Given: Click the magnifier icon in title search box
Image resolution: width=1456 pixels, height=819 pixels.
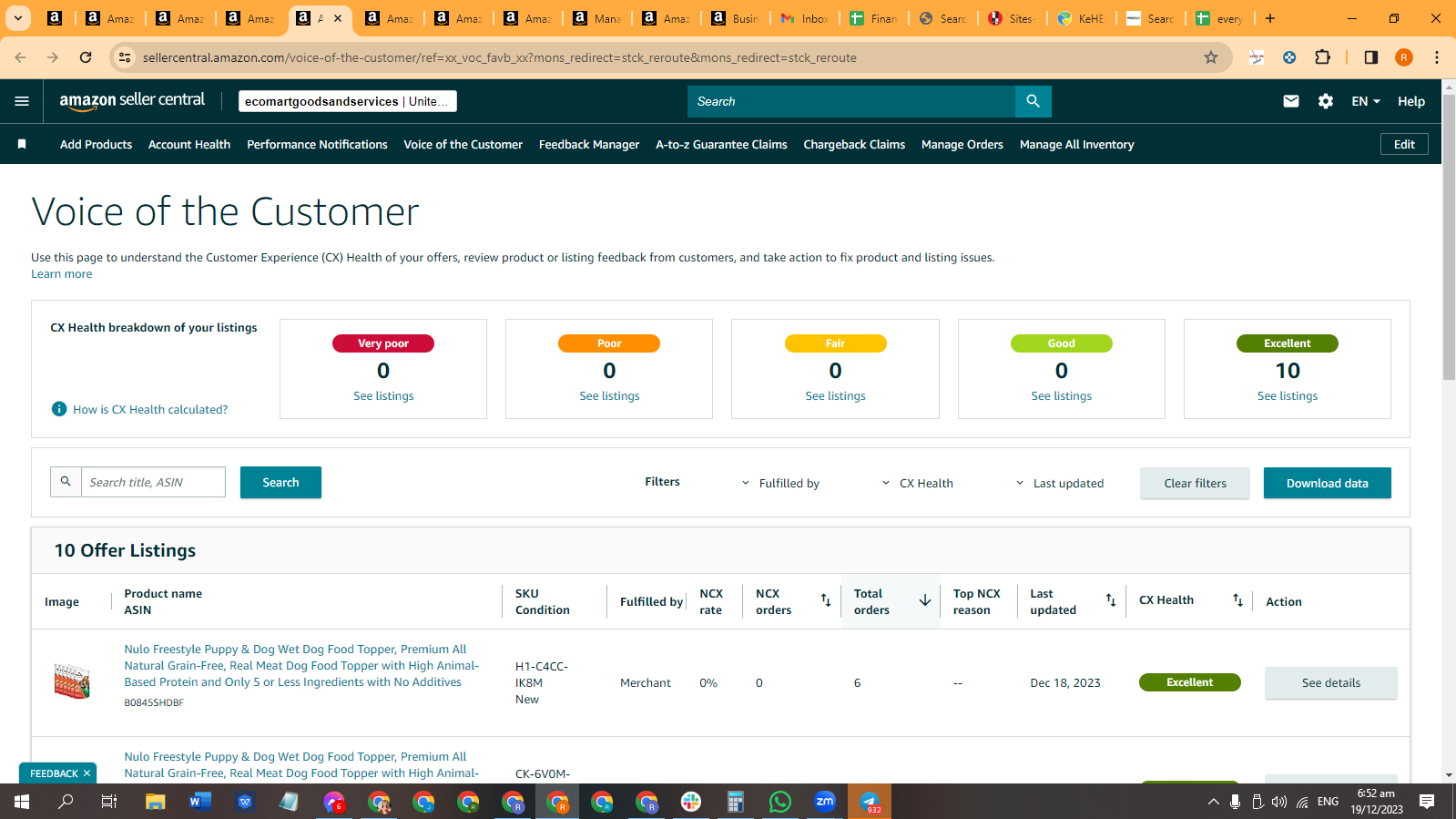Looking at the screenshot, I should coord(66,482).
